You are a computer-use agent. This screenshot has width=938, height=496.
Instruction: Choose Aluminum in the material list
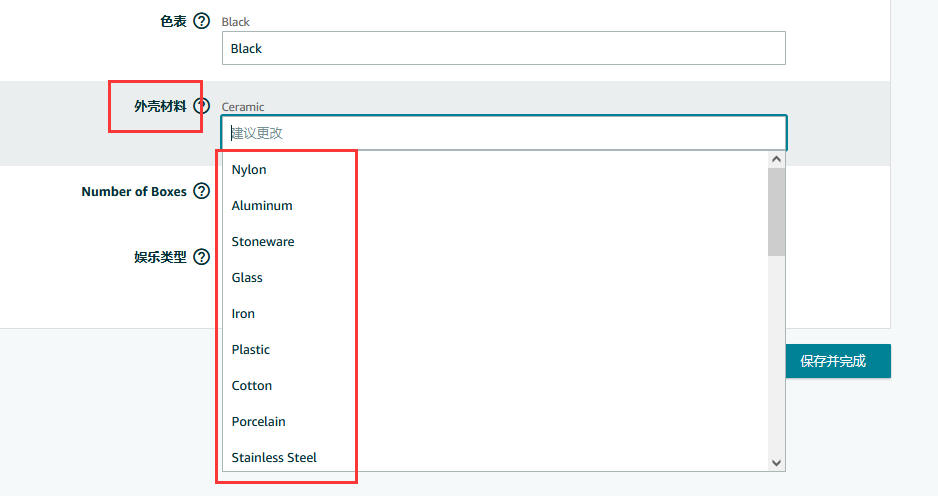tap(262, 206)
